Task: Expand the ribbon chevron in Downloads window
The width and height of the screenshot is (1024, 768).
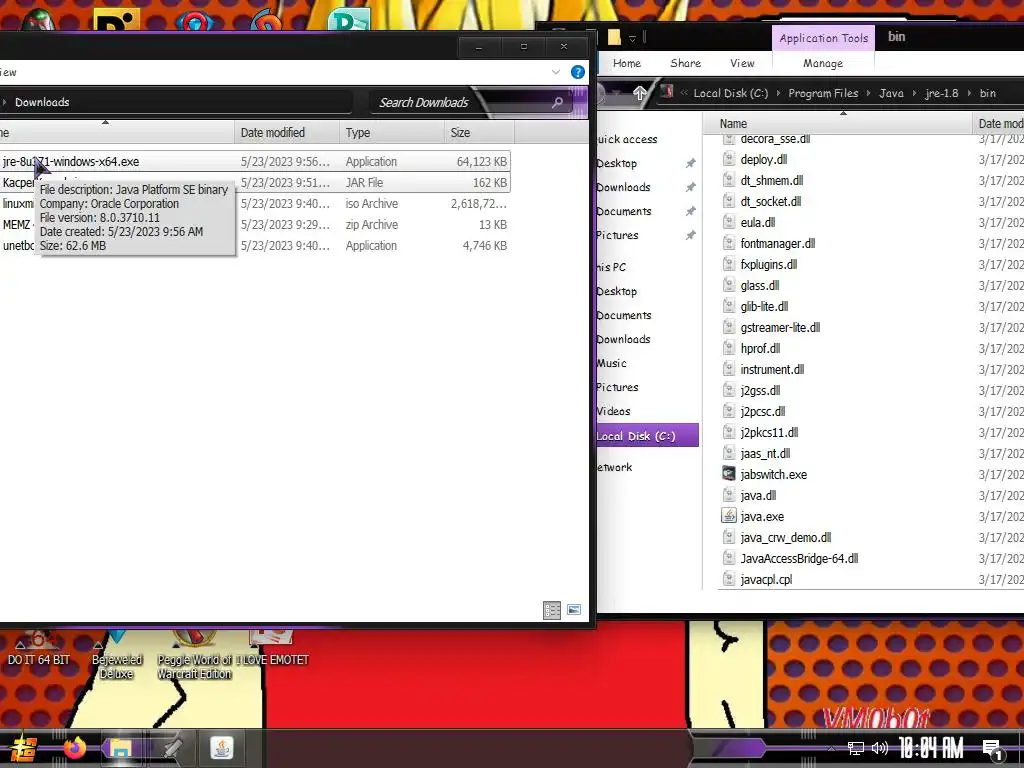Action: click(x=556, y=72)
